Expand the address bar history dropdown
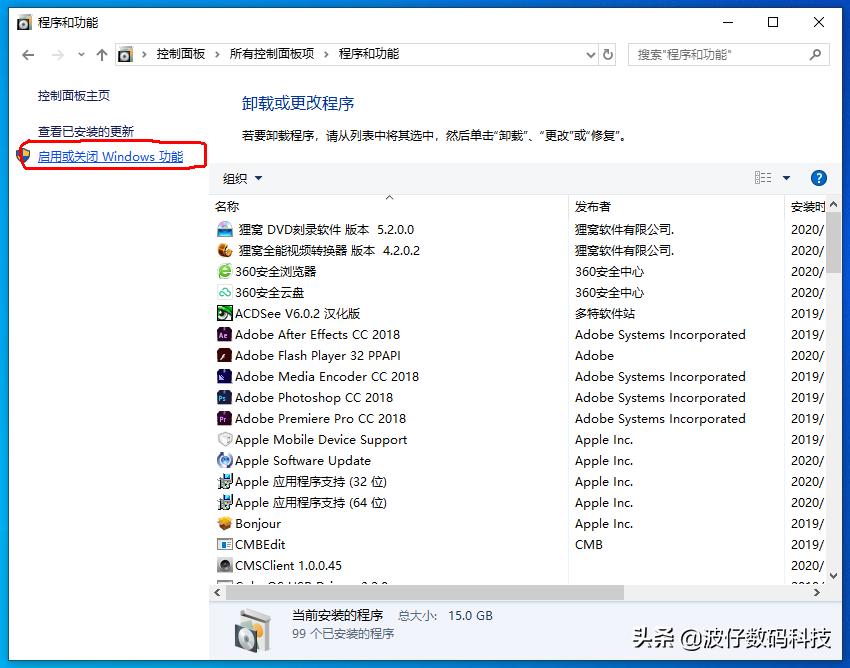Screen dimensions: 850x668 592,55
